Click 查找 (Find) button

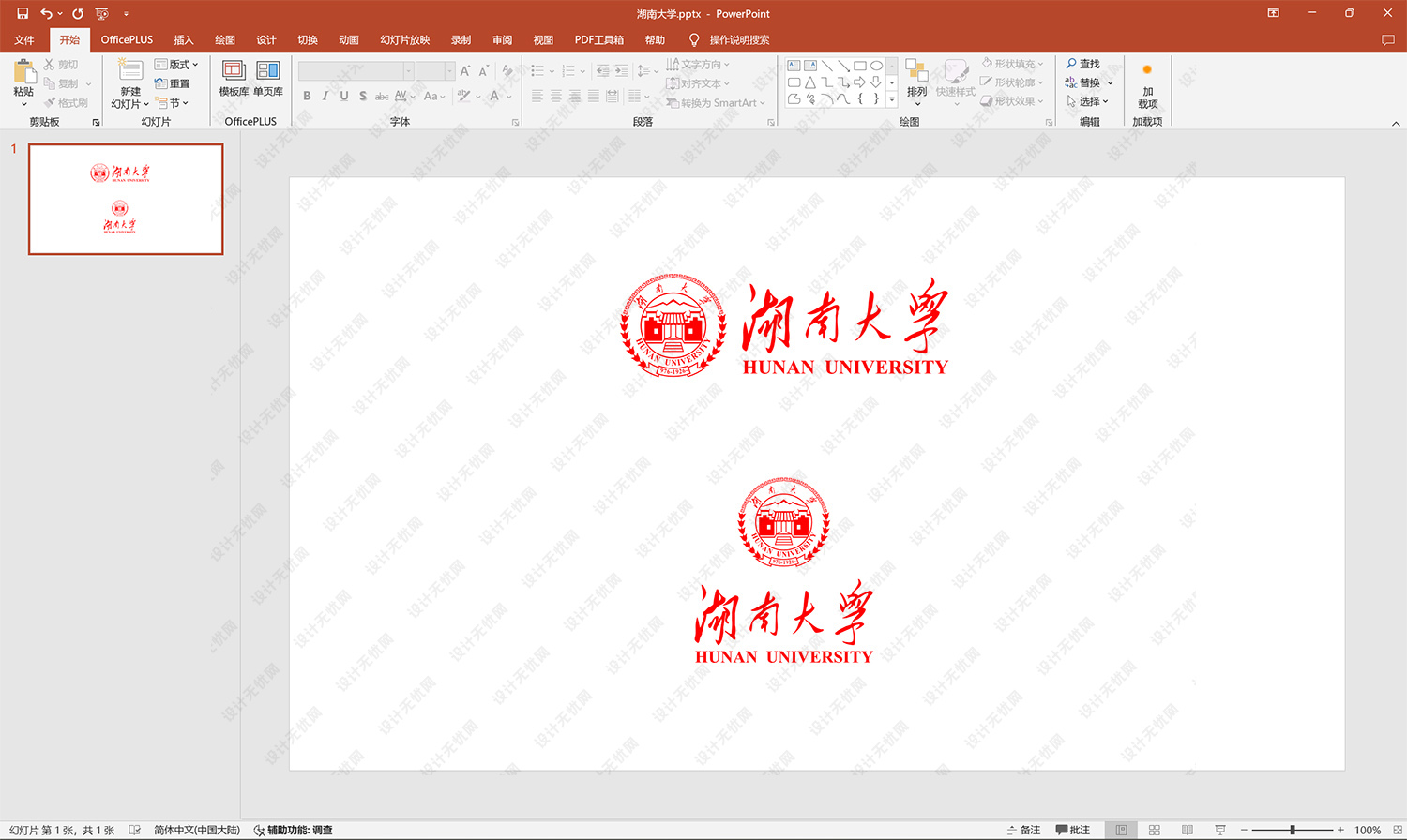(1083, 64)
